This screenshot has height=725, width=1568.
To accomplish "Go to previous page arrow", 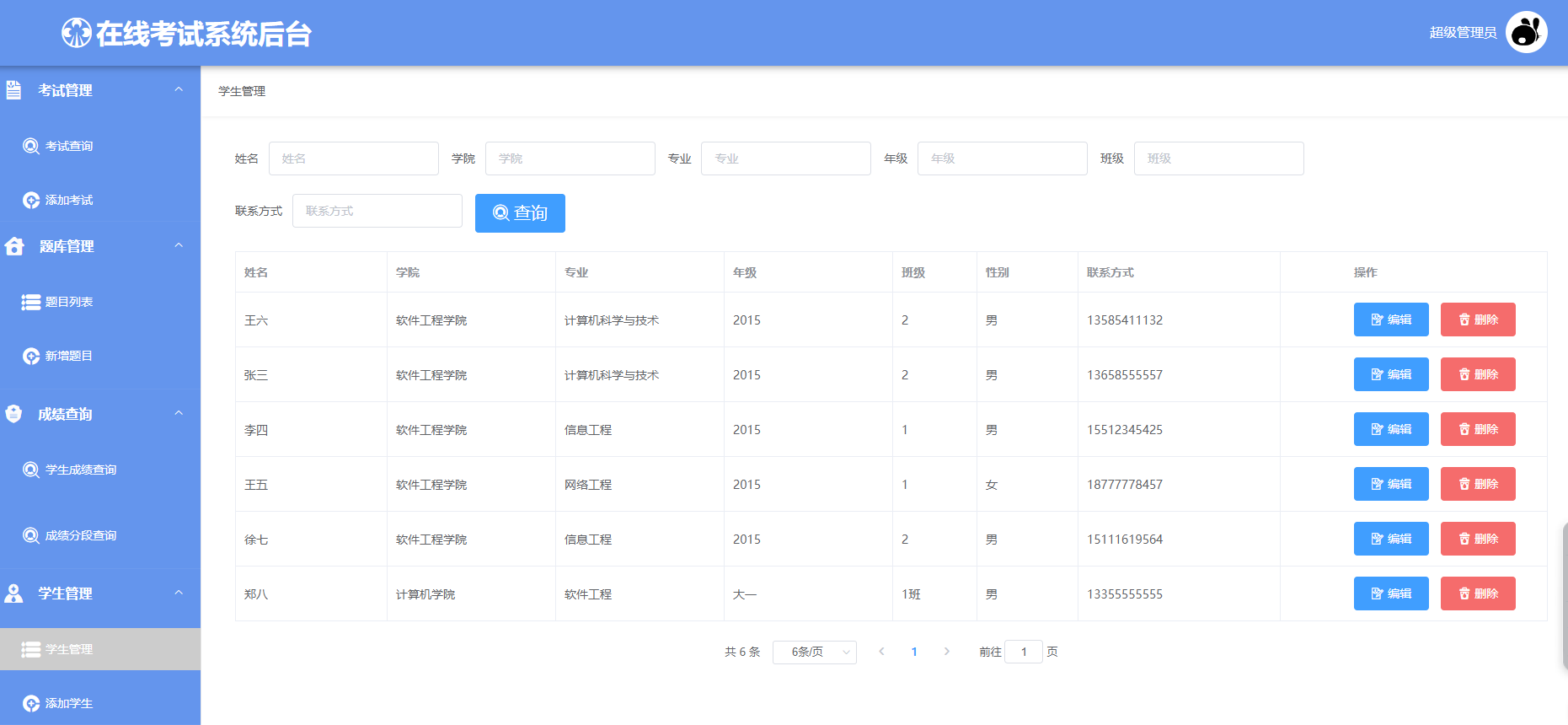I will point(881,652).
